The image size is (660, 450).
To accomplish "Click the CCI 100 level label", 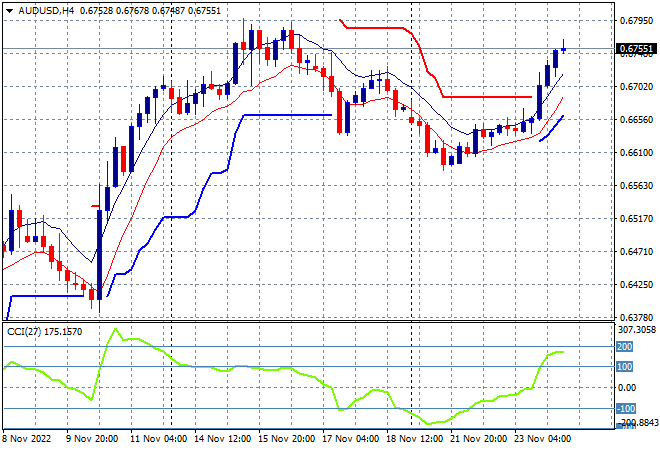I will 625,367.
